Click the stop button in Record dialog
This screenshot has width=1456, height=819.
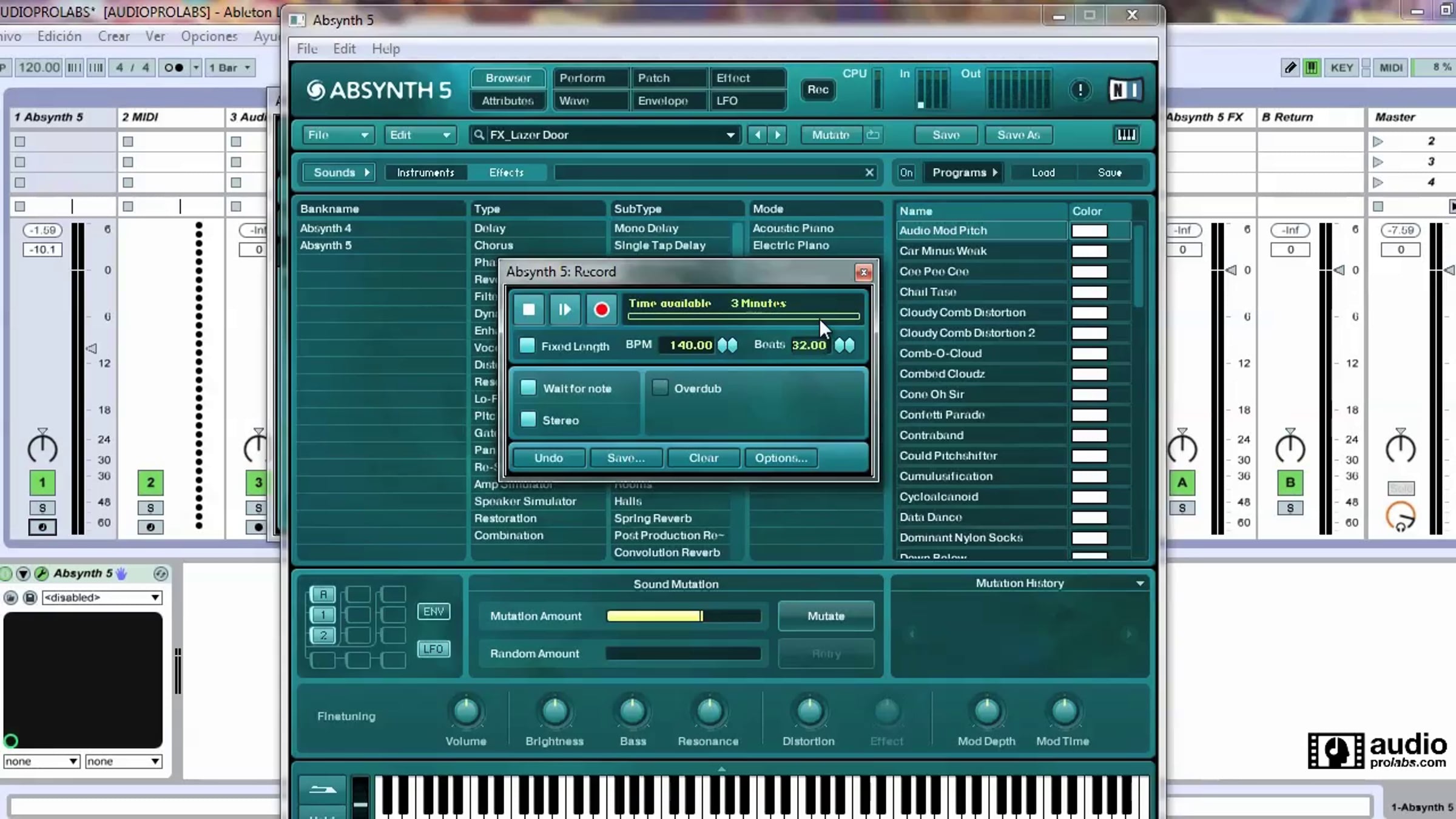click(x=528, y=309)
